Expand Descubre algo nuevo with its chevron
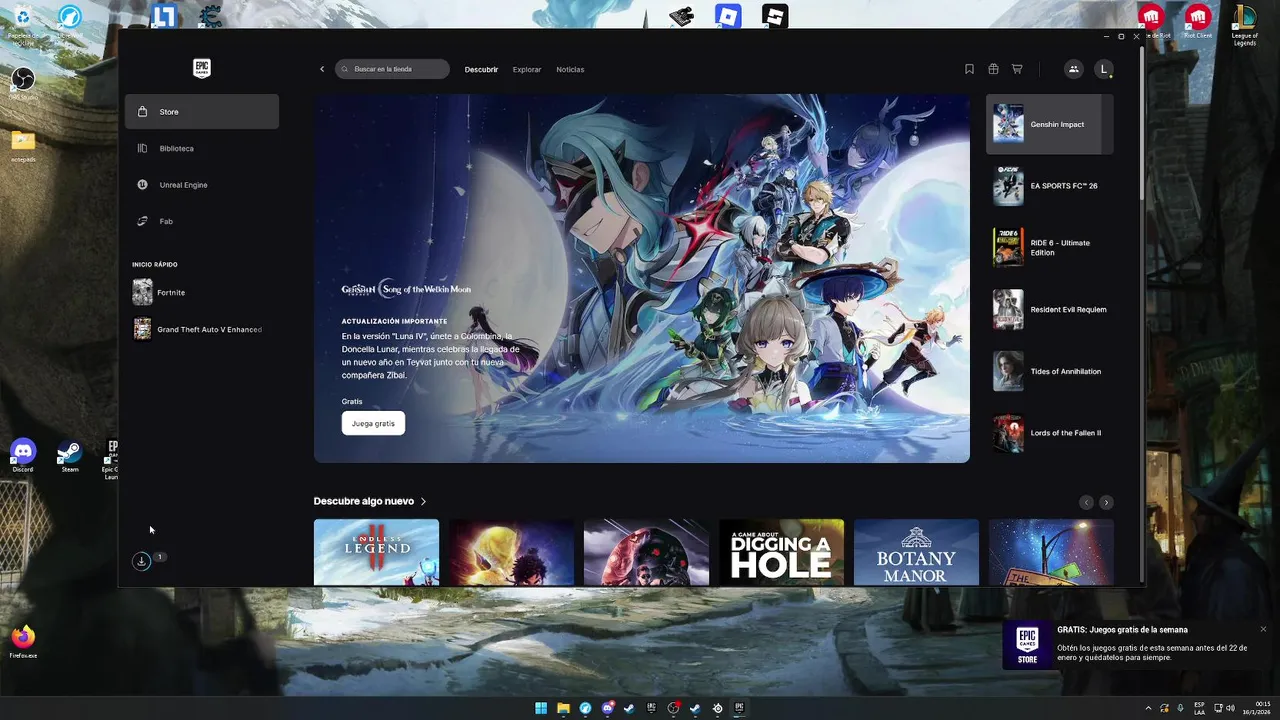1280x720 pixels. point(423,501)
